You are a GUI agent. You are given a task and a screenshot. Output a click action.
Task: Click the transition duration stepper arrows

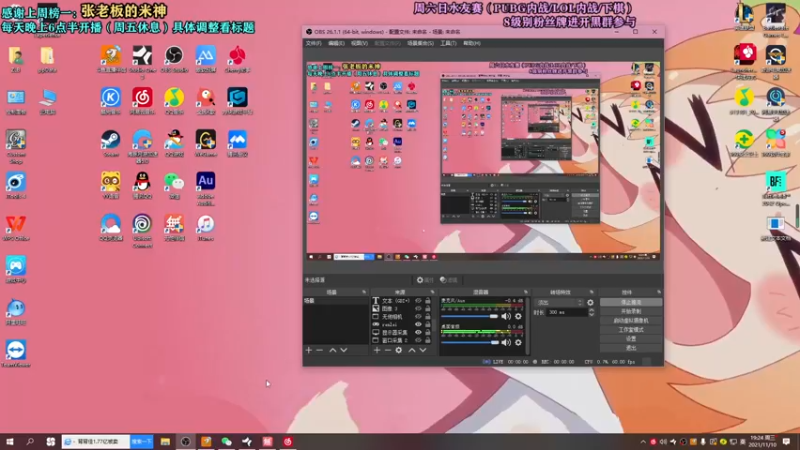coord(591,312)
